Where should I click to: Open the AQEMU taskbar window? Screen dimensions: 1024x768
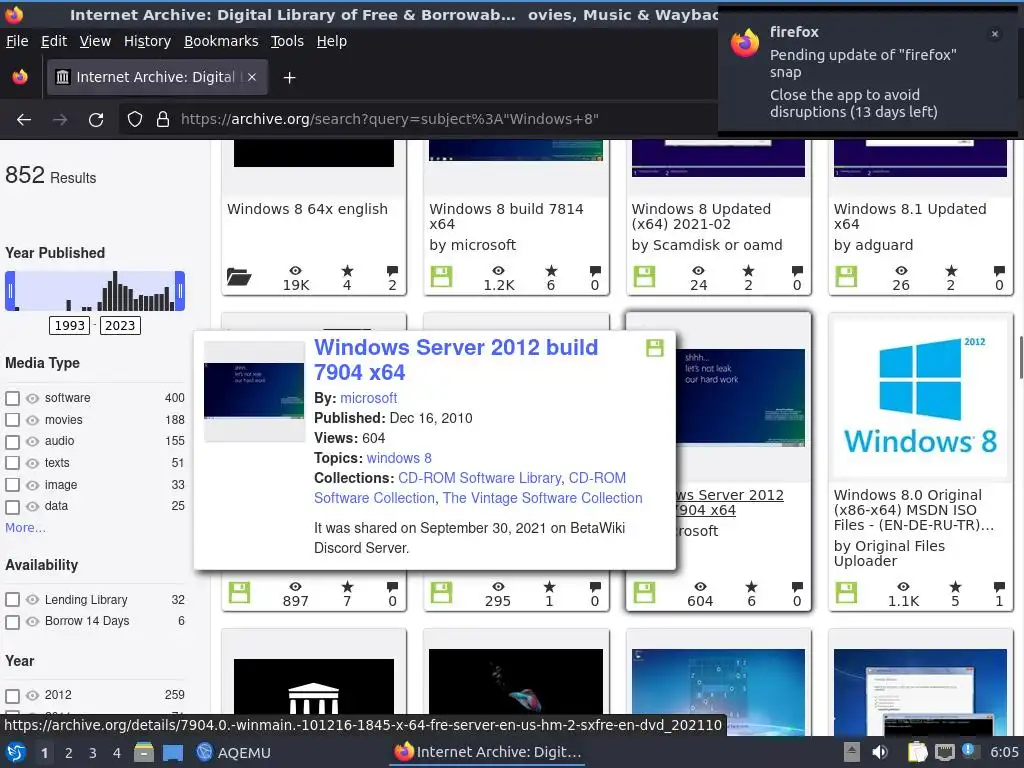pyautogui.click(x=234, y=752)
